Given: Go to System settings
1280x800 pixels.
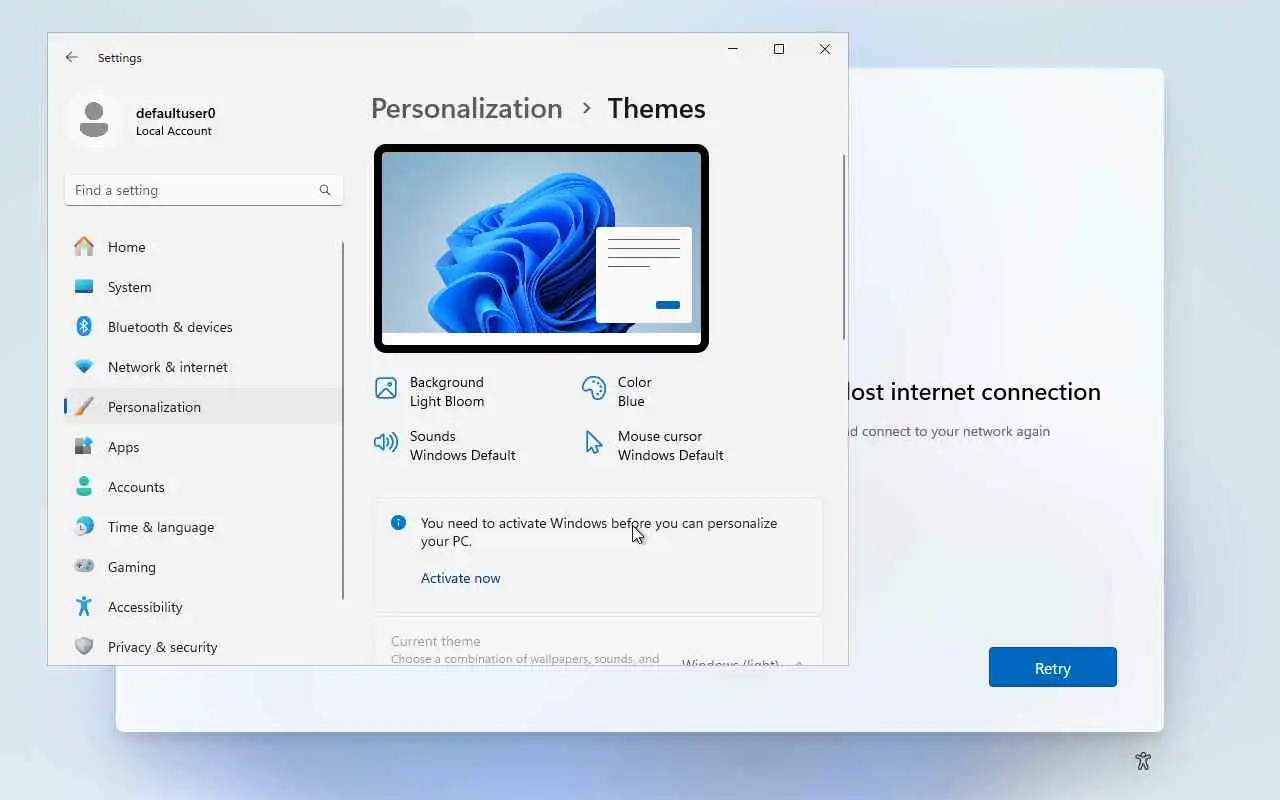Looking at the screenshot, I should [x=203, y=287].
